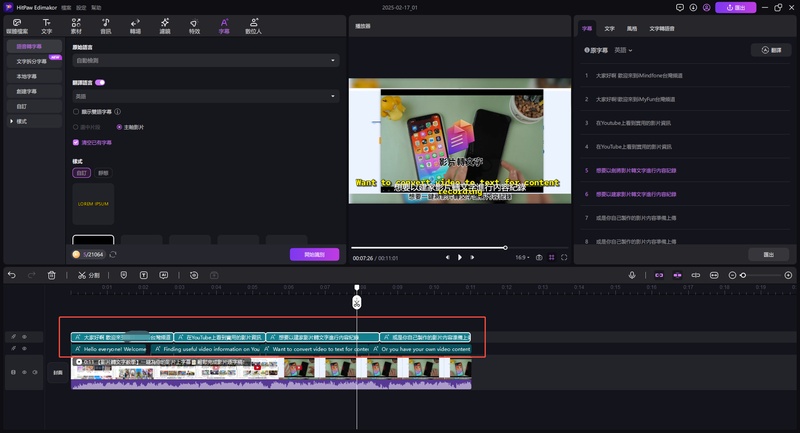Step to previous frame in player
This screenshot has height=433, width=800.
[447, 258]
